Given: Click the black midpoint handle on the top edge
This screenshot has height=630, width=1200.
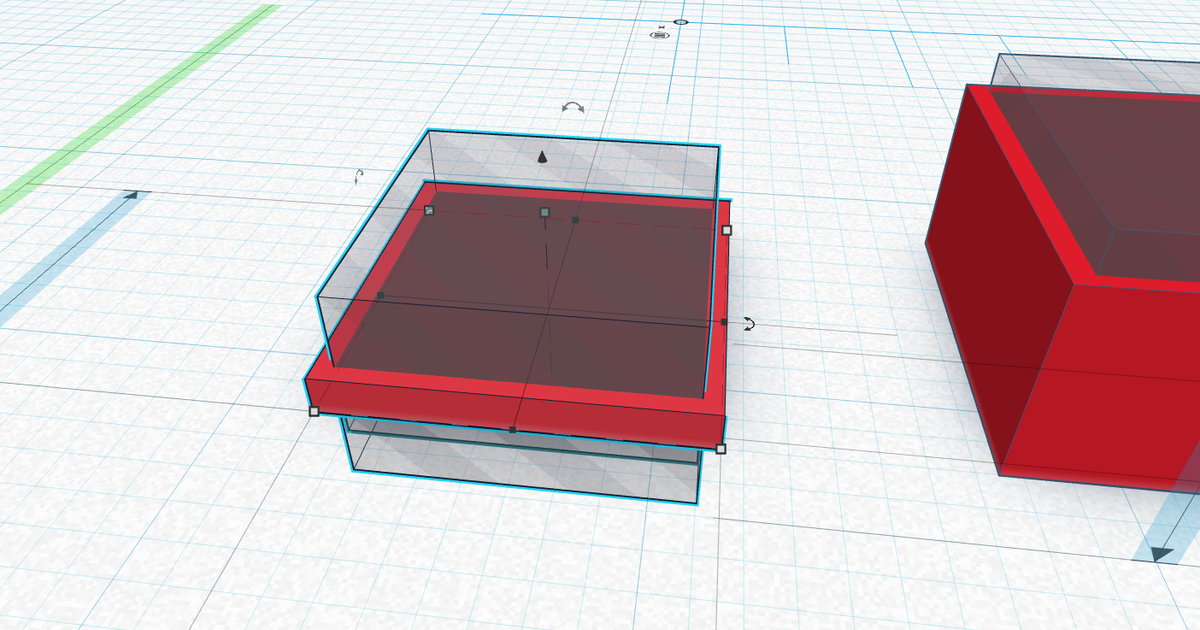Looking at the screenshot, I should pyautogui.click(x=573, y=219).
